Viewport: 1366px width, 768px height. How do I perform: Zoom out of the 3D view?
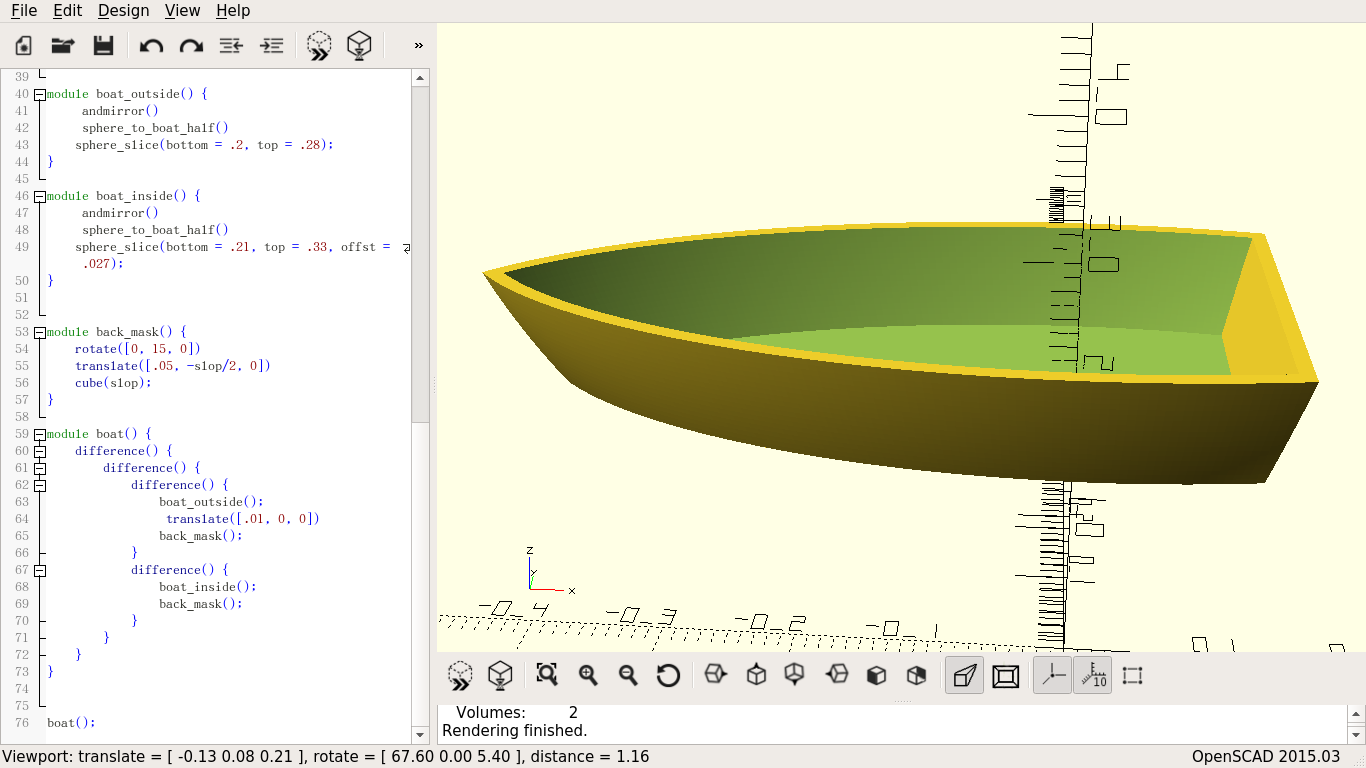[628, 675]
